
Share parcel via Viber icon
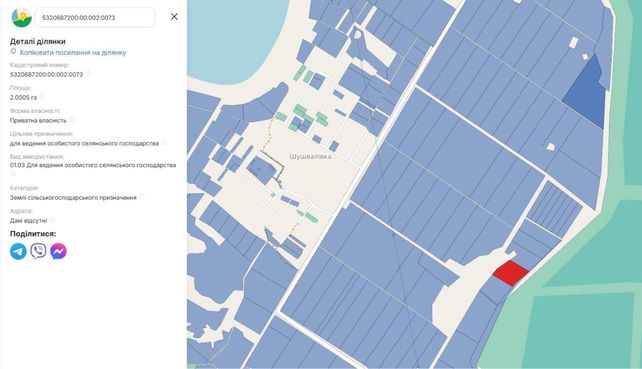pos(38,251)
